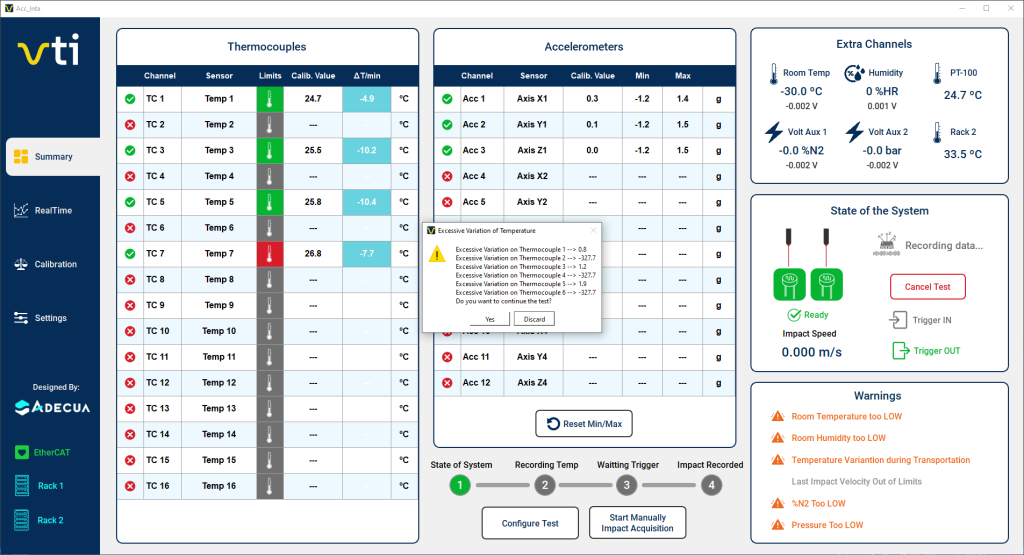Toggle the green check status for TC 3
This screenshot has height=555, width=1024.
pyautogui.click(x=130, y=150)
